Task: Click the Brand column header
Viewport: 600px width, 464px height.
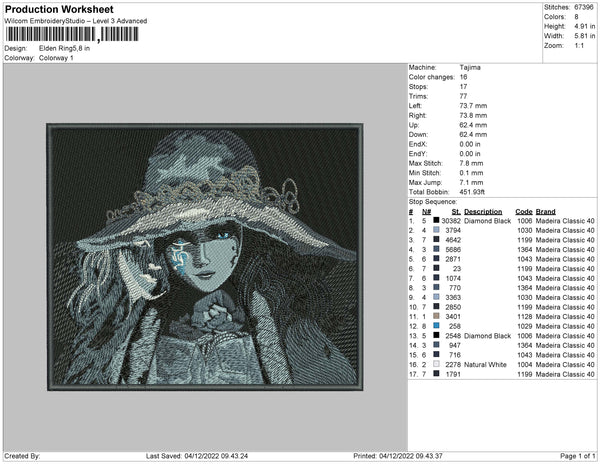Action: [x=545, y=212]
